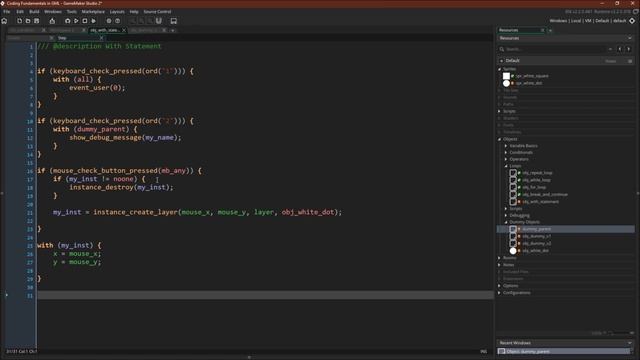Go to previous search result arrow
Image resolution: width=640 pixels, height=360 pixels.
(620, 49)
